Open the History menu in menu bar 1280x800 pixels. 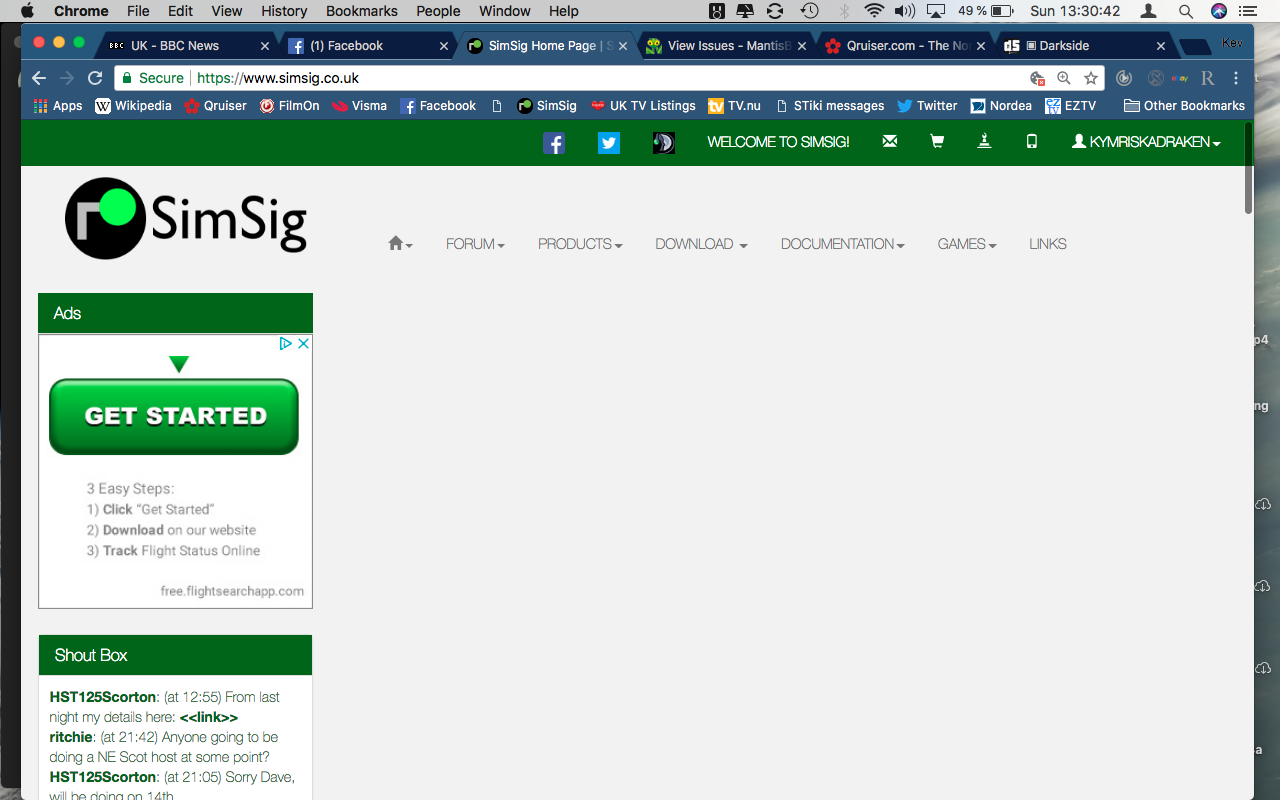[x=284, y=11]
